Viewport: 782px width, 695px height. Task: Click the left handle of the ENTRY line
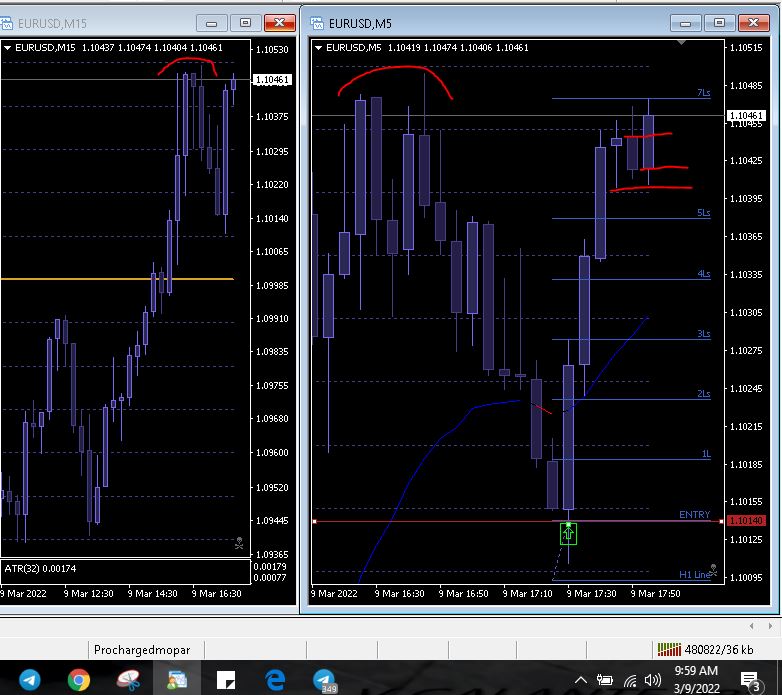point(314,521)
